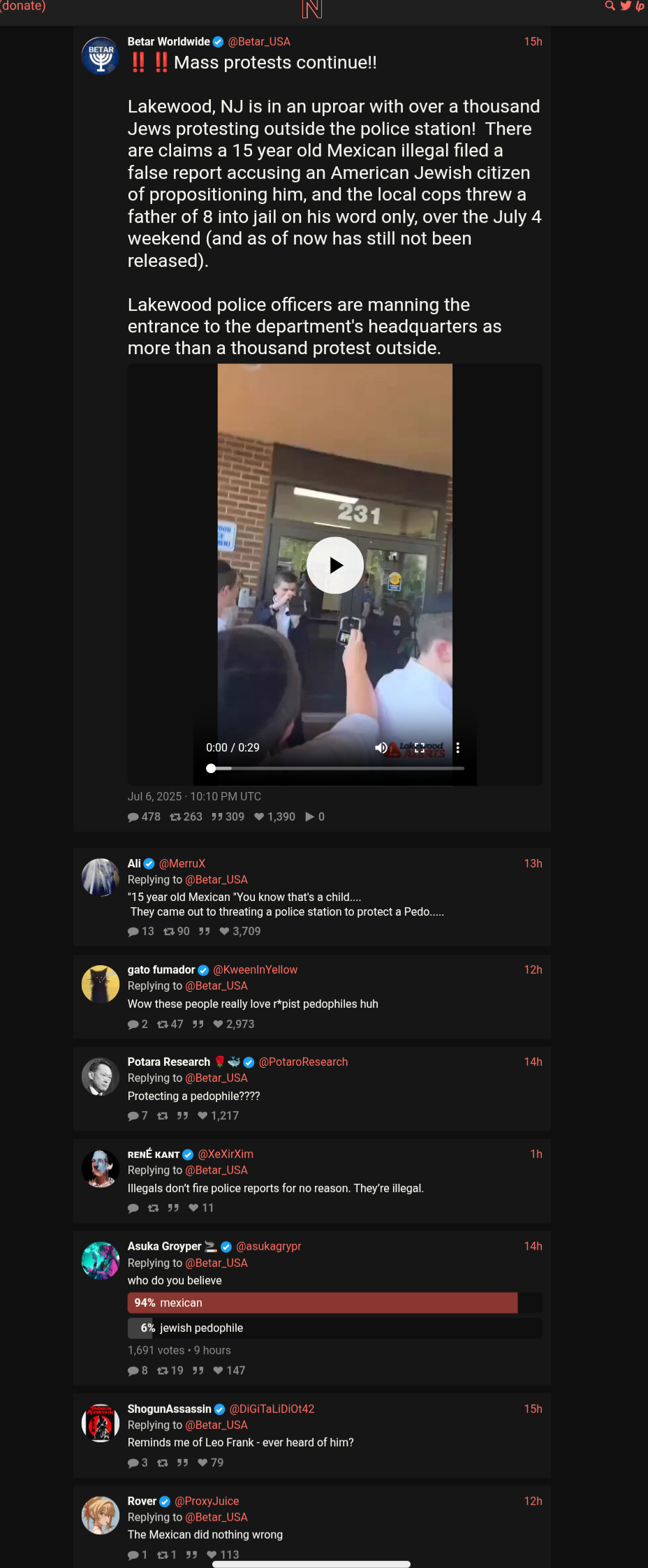
Task: Seek along the video progress bar
Action: coord(337,768)
